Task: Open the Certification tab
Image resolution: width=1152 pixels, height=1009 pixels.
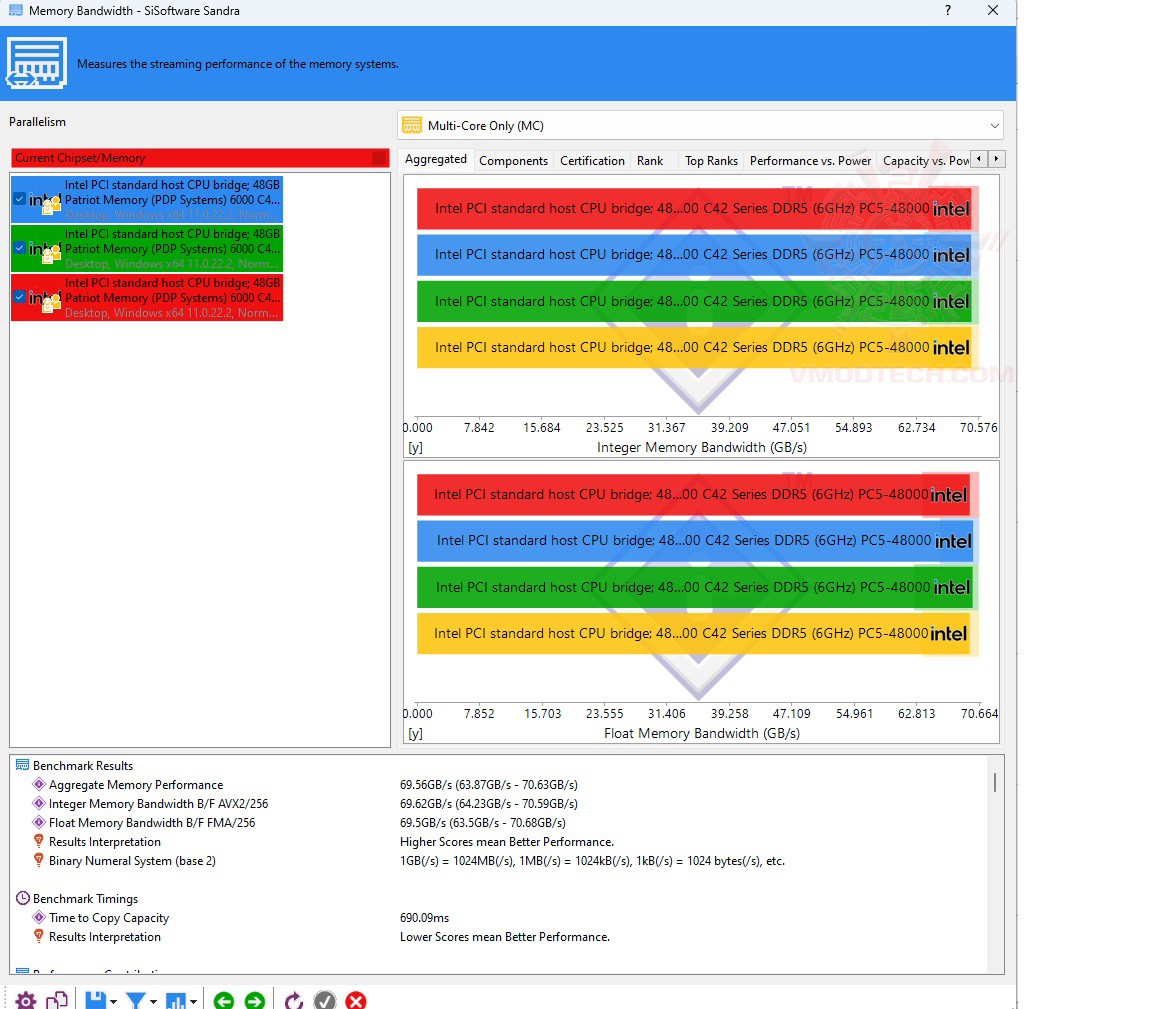Action: point(592,160)
